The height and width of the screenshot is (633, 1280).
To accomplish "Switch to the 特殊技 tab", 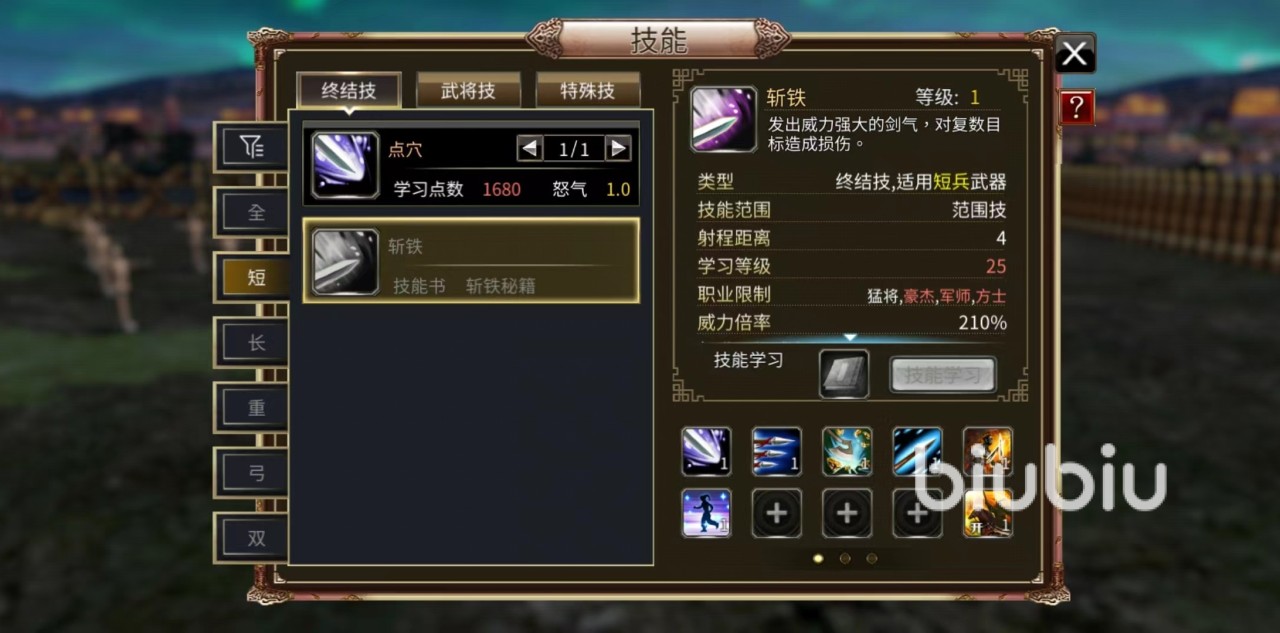I will pyautogui.click(x=588, y=91).
